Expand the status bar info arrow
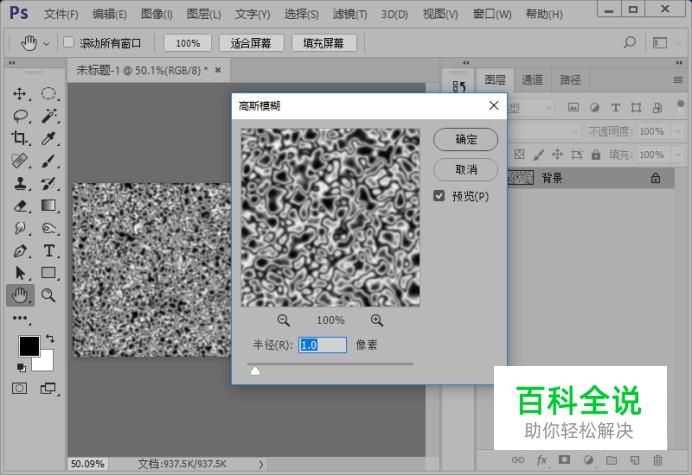This screenshot has width=692, height=475. 261,464
